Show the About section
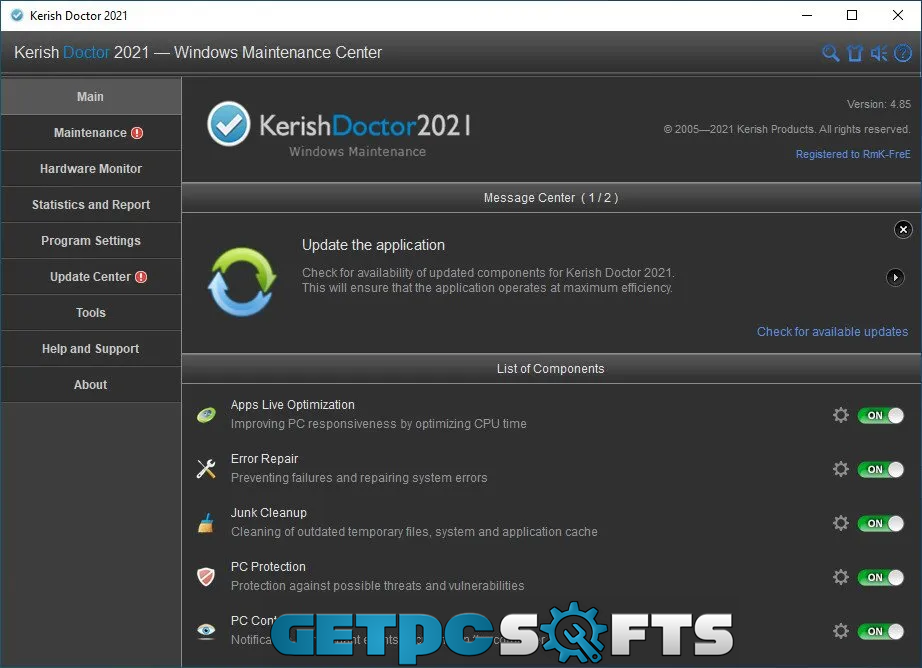The height and width of the screenshot is (668, 922). click(x=91, y=385)
